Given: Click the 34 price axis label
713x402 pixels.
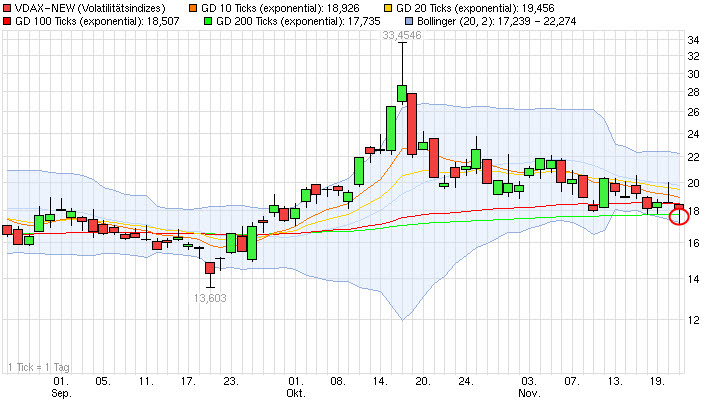Looking at the screenshot, I should [693, 40].
